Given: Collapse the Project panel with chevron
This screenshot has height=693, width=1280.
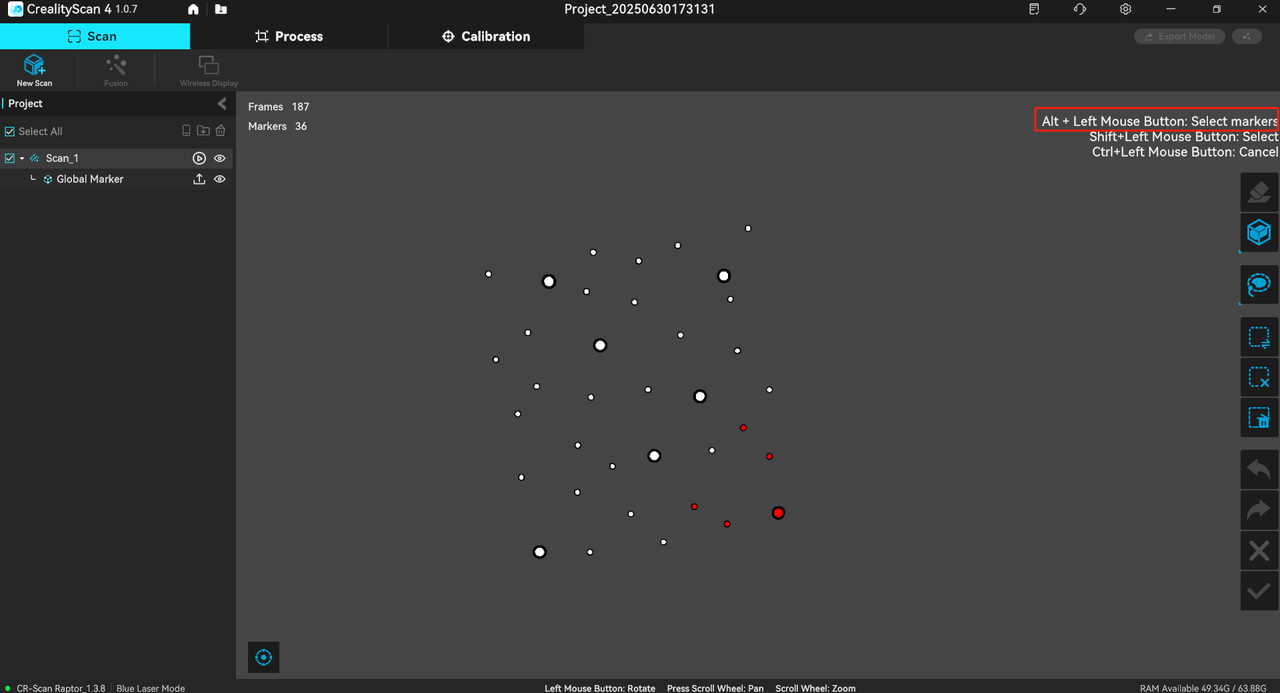Looking at the screenshot, I should [222, 104].
